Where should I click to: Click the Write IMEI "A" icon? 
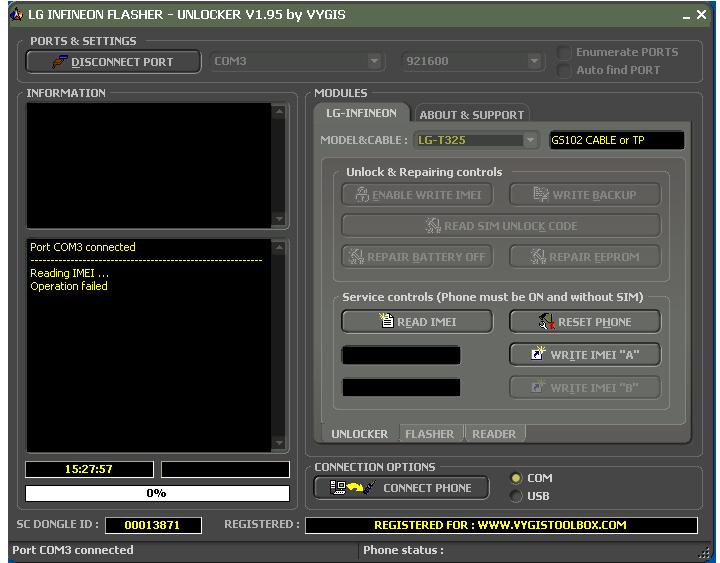point(538,353)
